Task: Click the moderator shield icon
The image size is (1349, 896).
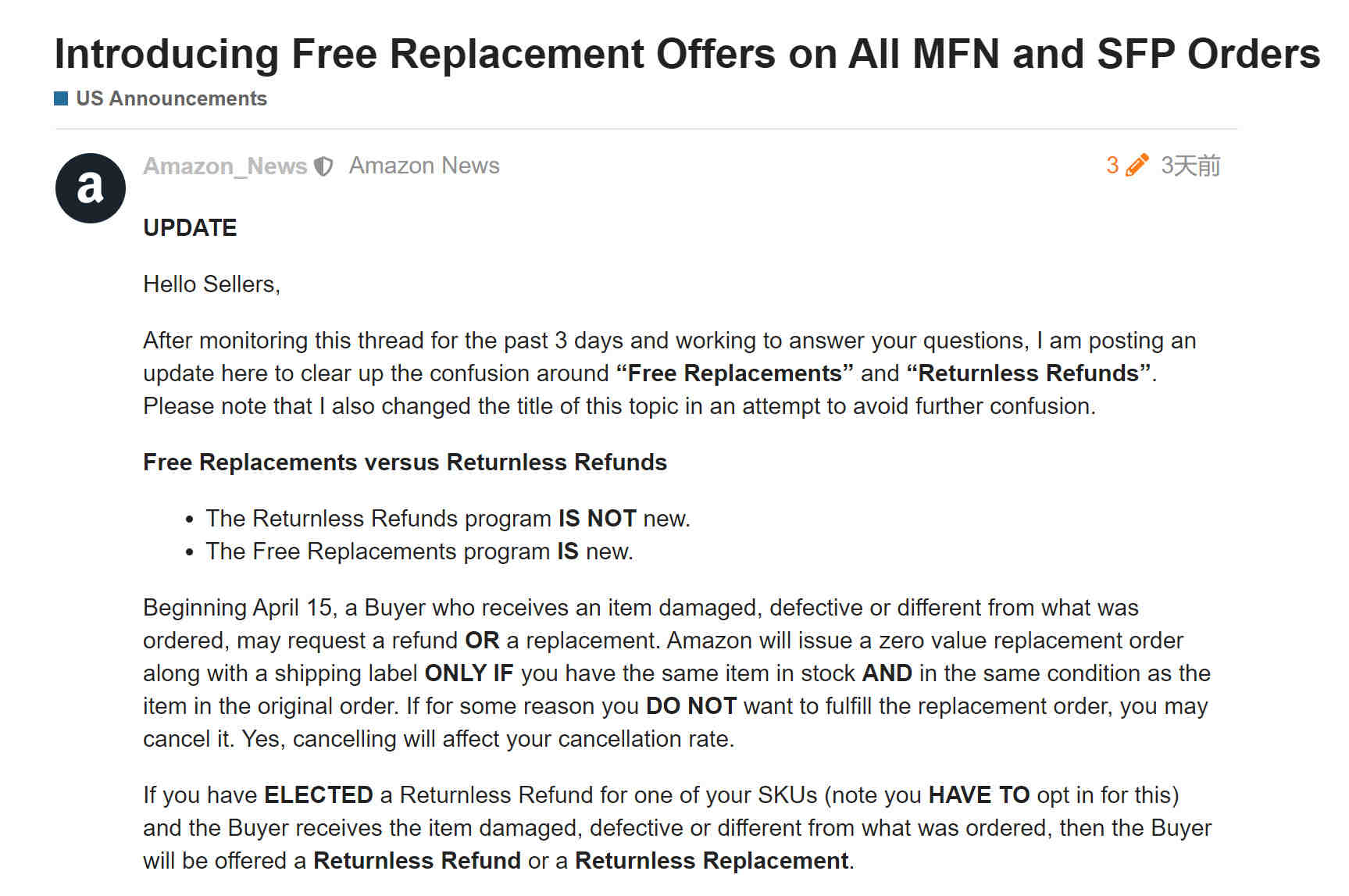Action: (x=323, y=166)
